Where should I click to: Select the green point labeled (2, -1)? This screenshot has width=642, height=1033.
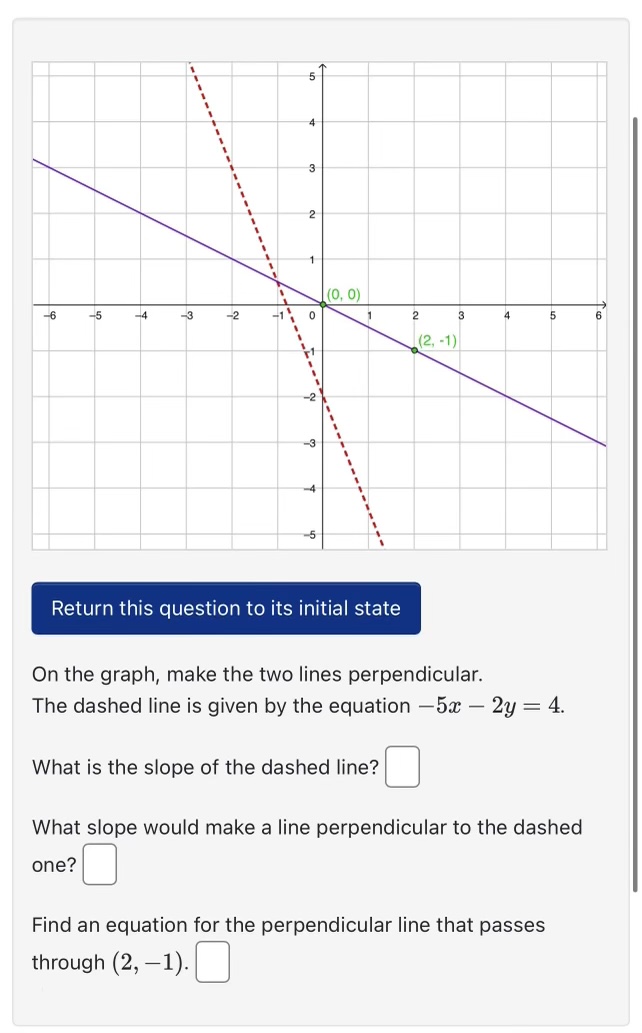pyautogui.click(x=414, y=350)
